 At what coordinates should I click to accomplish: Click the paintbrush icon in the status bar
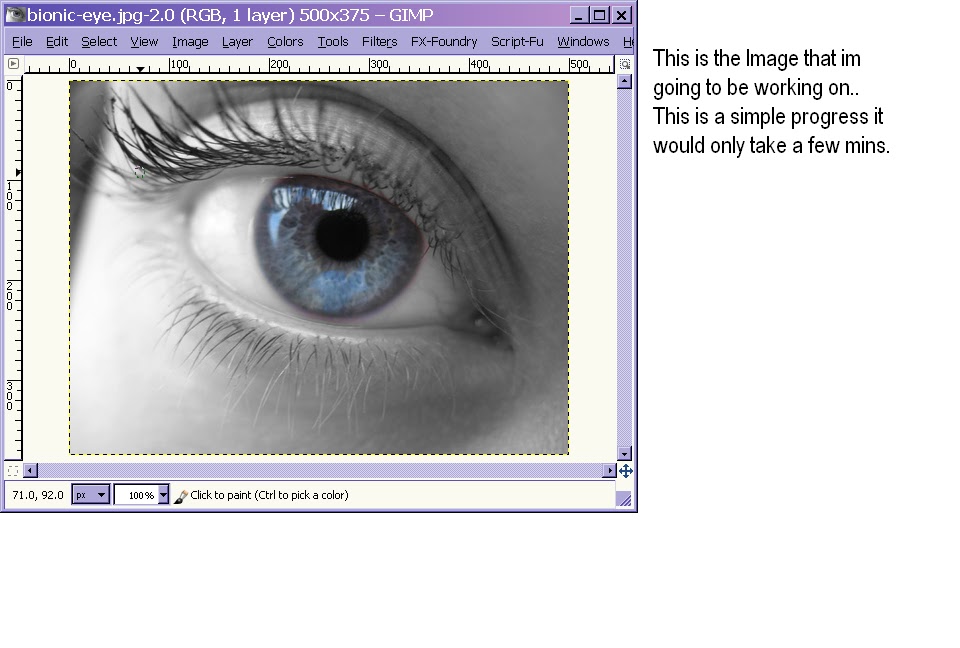pyautogui.click(x=182, y=494)
